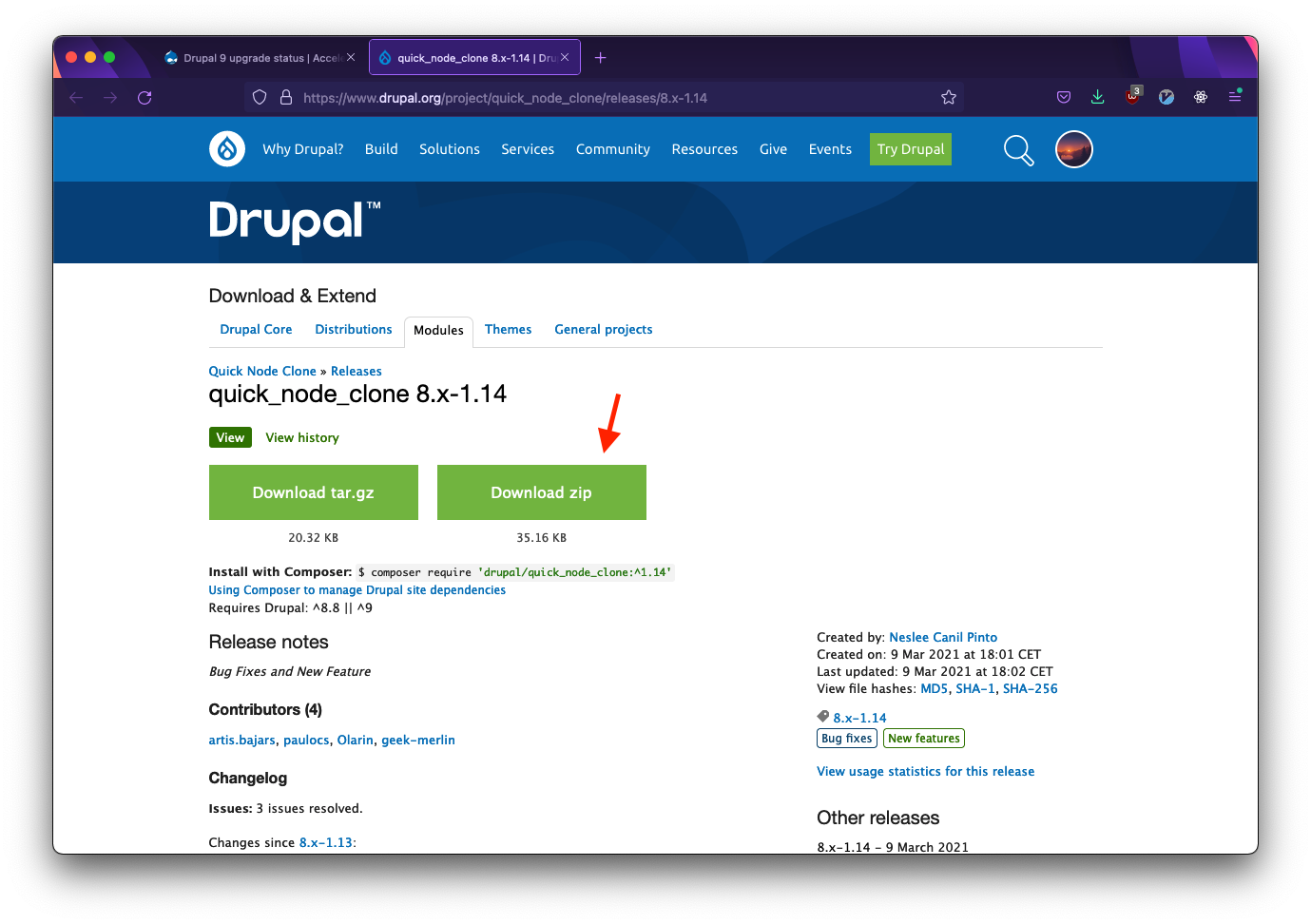Open the user profile avatar

coord(1074,149)
